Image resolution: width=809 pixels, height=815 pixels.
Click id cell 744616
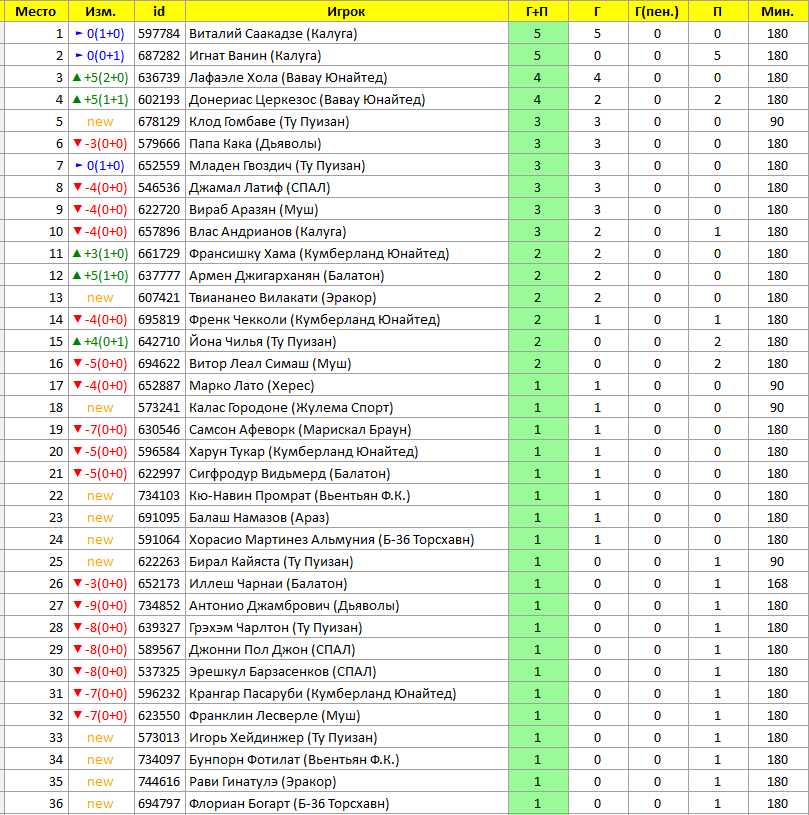[x=159, y=782]
